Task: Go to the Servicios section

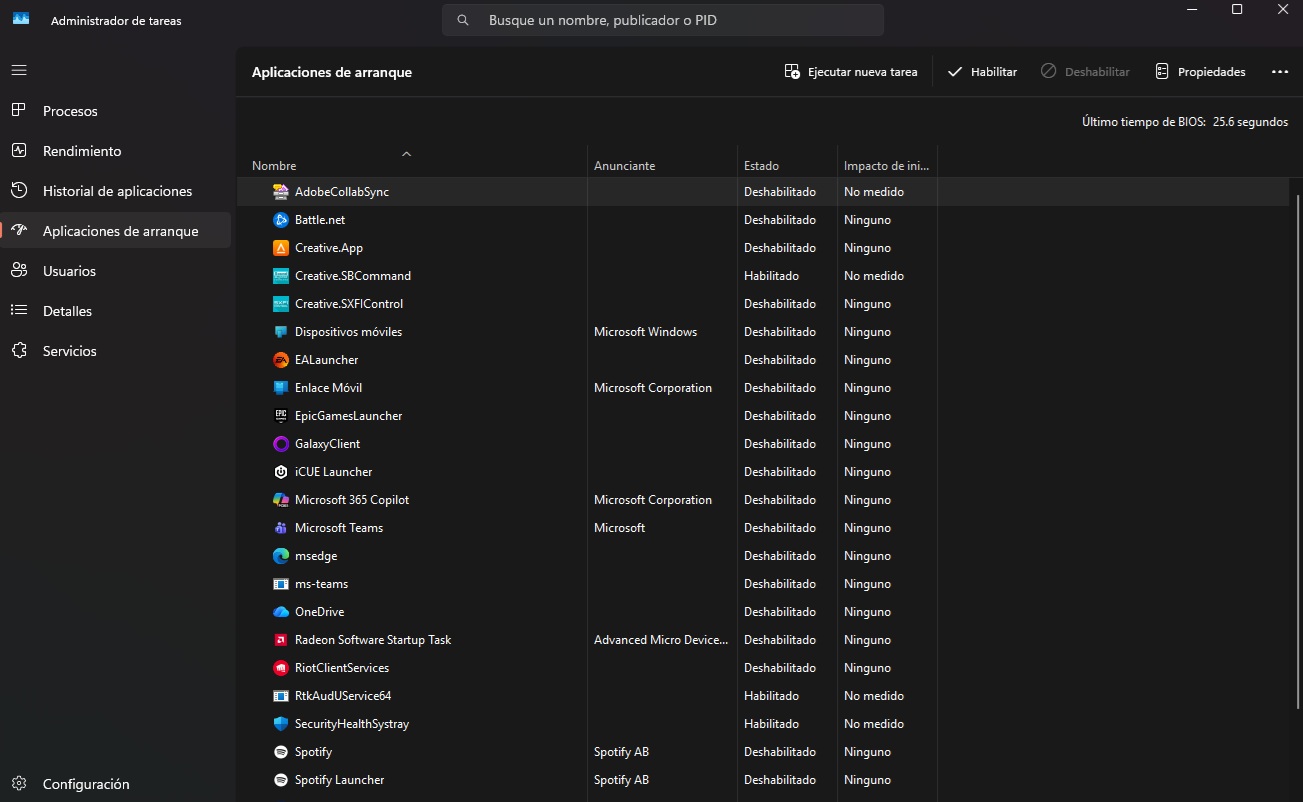Action: pyautogui.click(x=68, y=350)
